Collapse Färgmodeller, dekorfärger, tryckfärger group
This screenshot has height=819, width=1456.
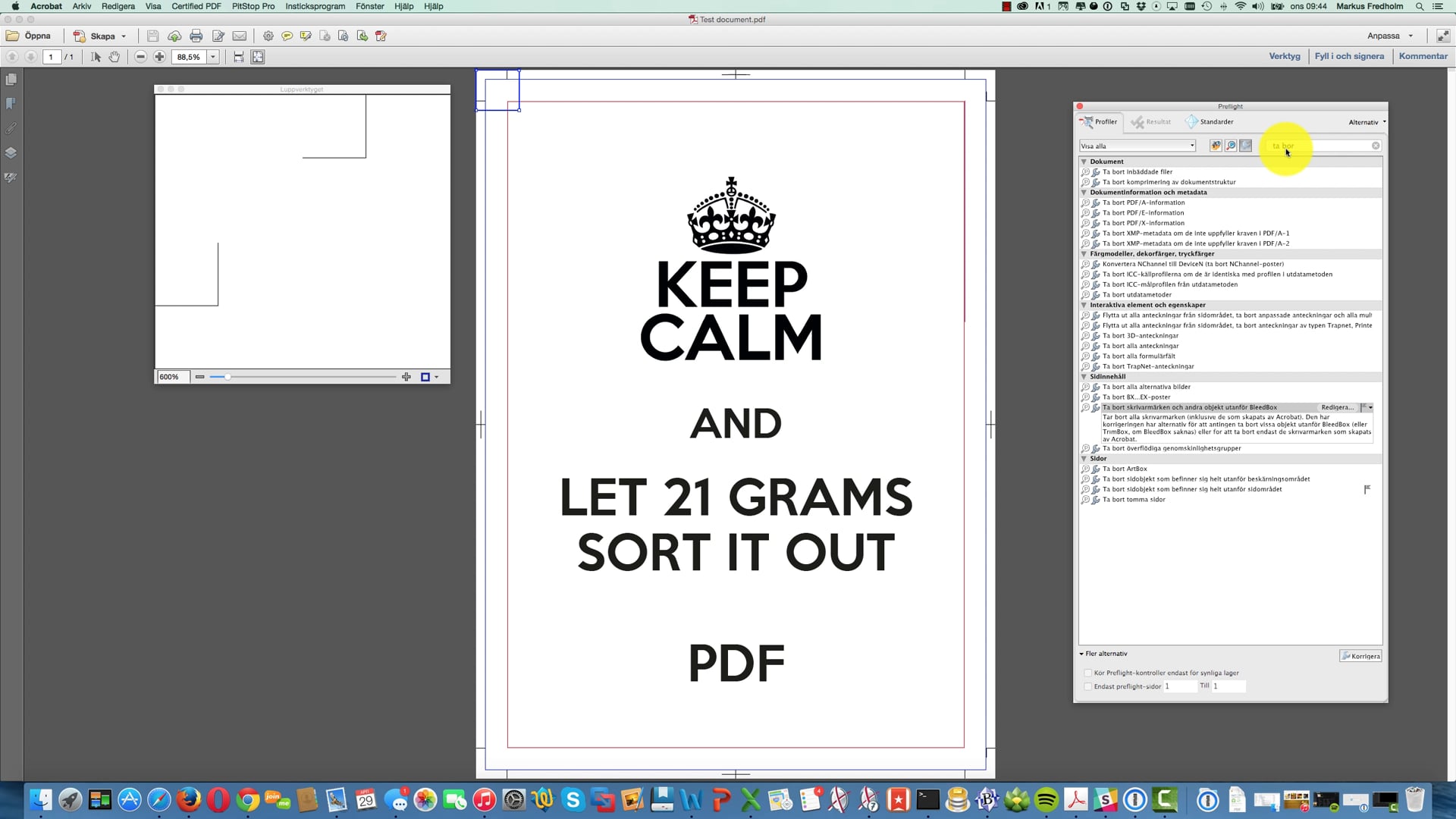coord(1084,254)
